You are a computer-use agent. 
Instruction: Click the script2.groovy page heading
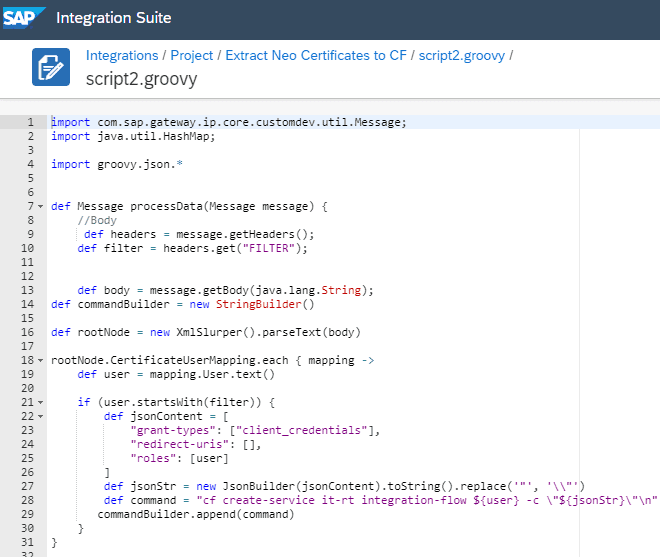coord(141,79)
